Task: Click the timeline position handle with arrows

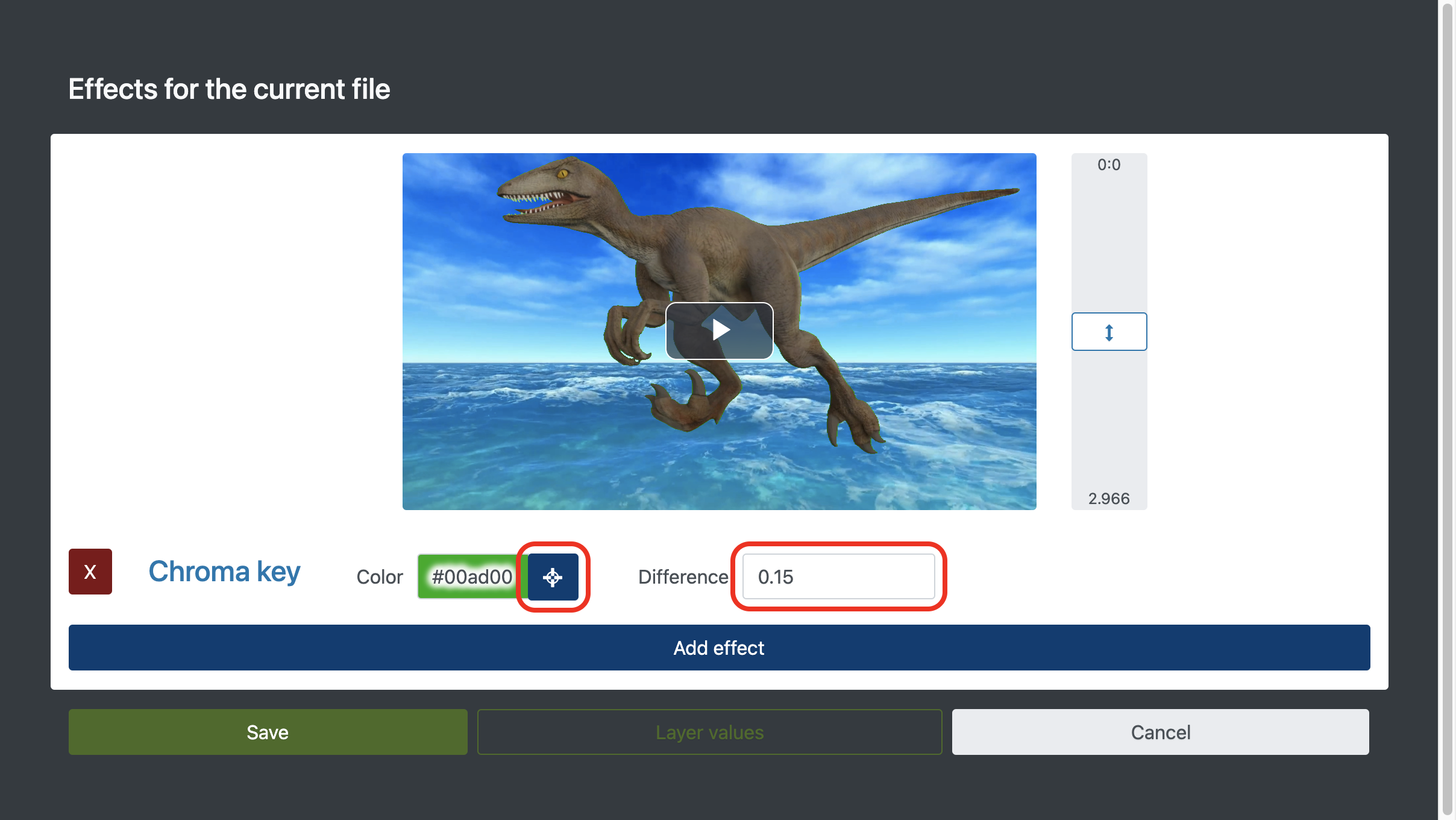Action: [1109, 332]
